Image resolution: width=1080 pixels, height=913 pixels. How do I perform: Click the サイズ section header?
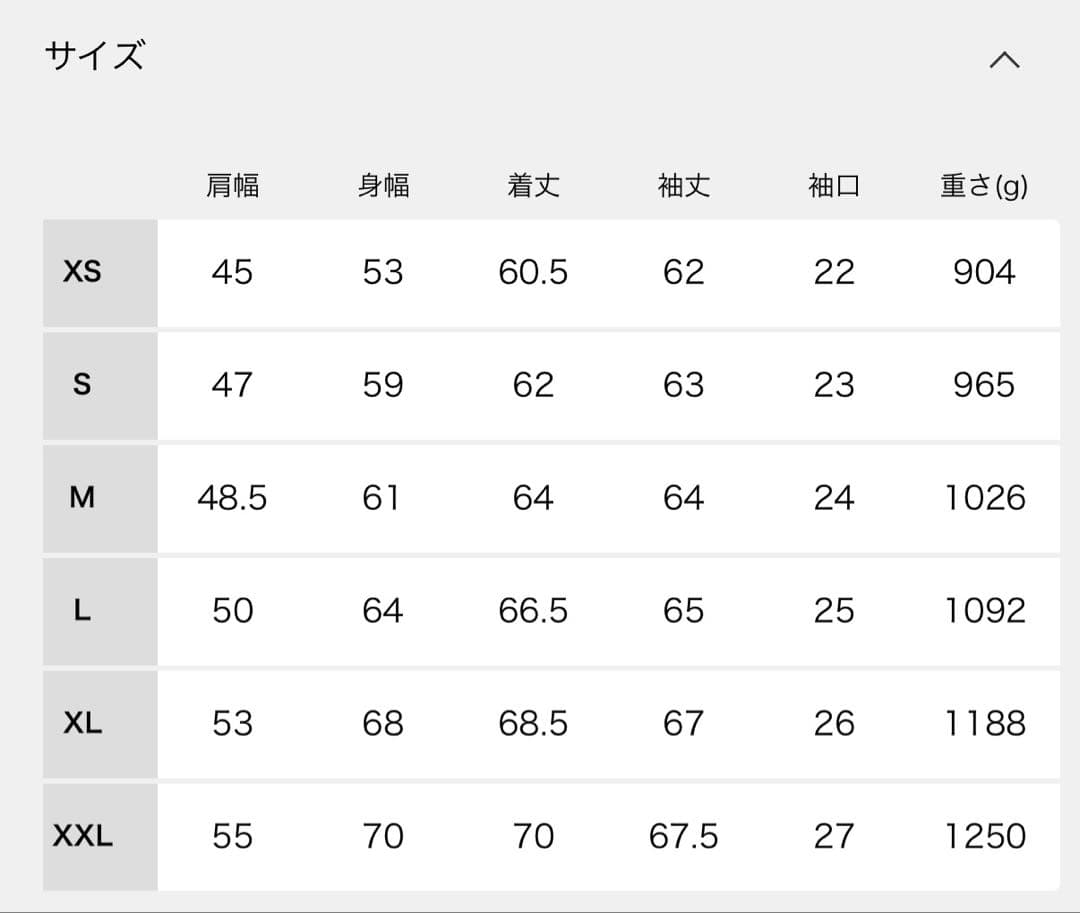coord(92,57)
